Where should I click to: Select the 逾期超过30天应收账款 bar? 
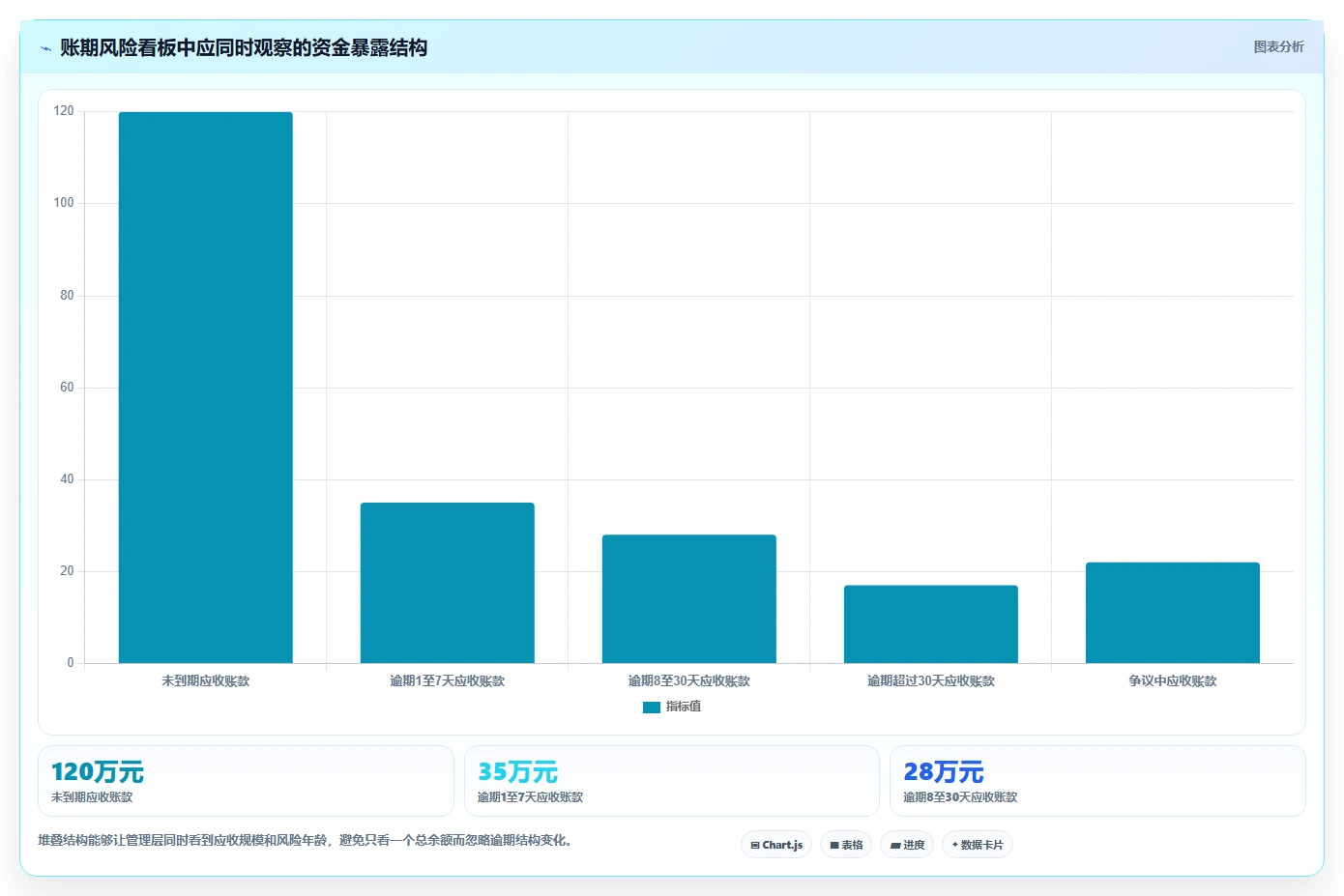(x=931, y=624)
